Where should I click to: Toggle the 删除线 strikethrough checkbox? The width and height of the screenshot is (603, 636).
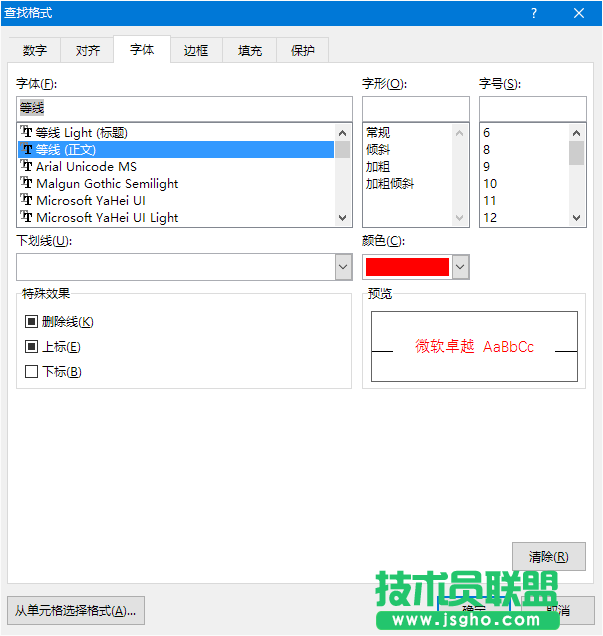click(31, 322)
